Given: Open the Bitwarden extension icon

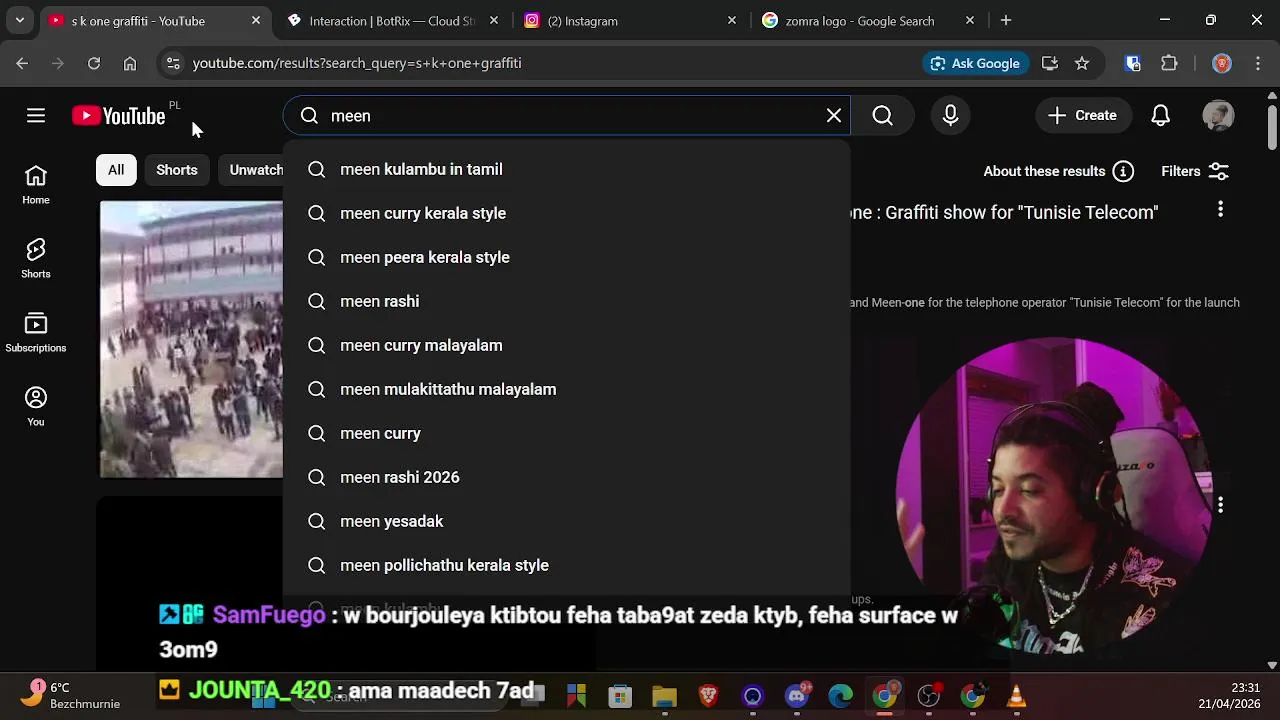Looking at the screenshot, I should [1133, 63].
